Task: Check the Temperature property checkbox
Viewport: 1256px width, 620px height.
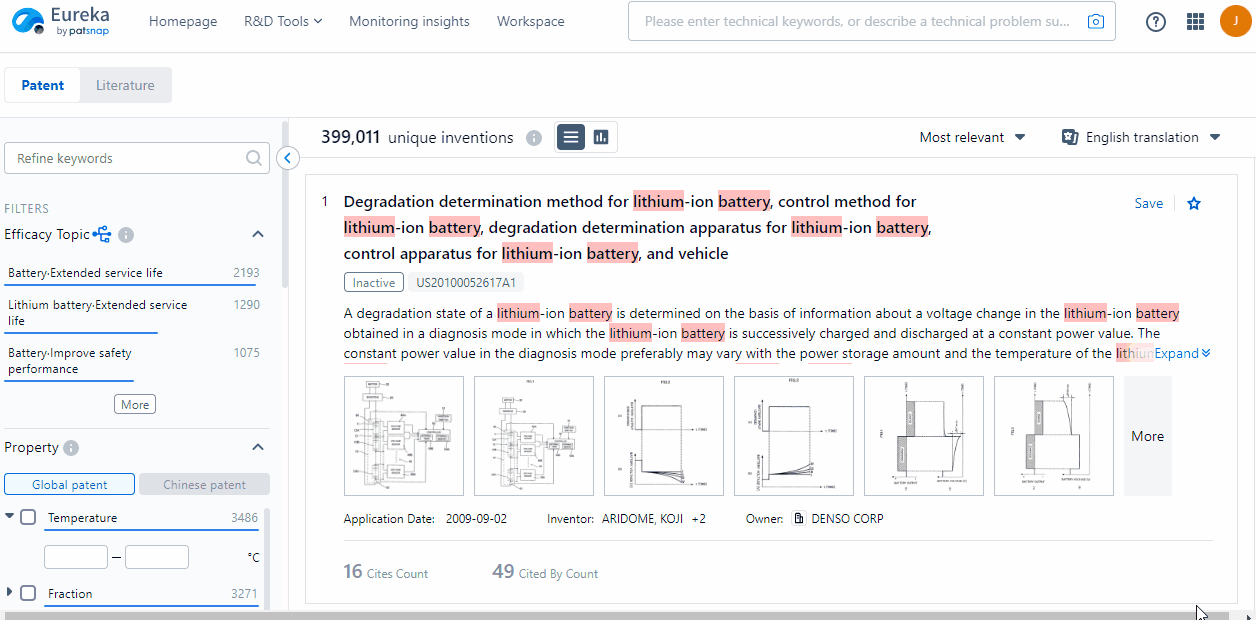Action: tap(28, 517)
